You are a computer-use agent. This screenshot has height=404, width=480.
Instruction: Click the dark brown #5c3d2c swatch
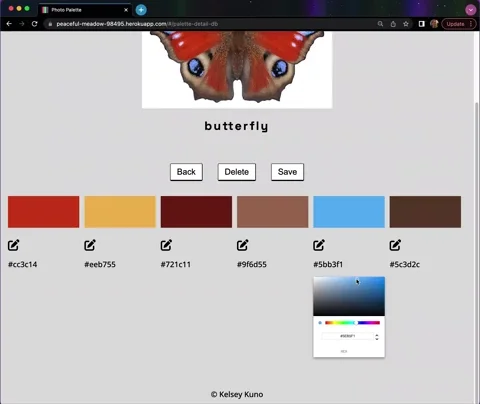point(425,212)
